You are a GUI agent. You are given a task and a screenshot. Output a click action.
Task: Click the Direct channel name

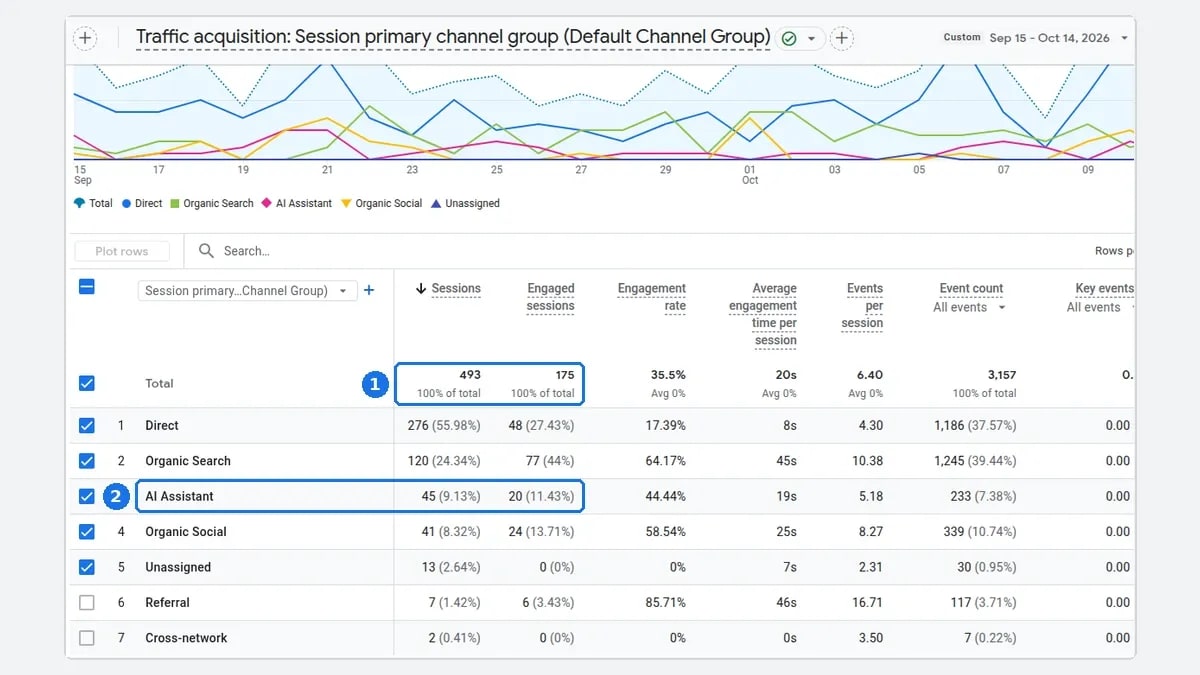162,425
